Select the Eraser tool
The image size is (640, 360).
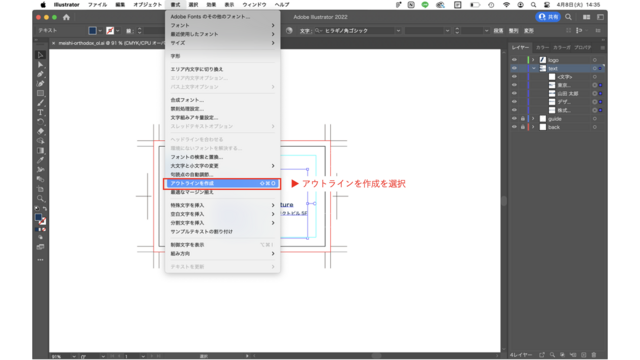click(x=40, y=131)
